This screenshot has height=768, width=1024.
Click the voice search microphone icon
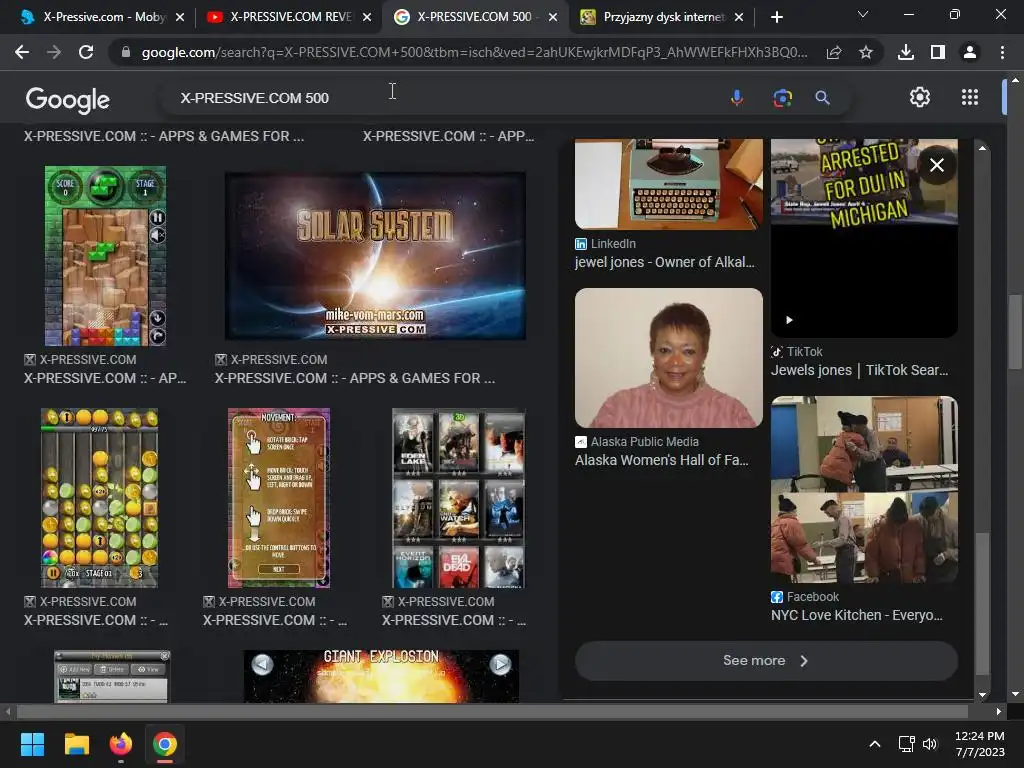(737, 98)
